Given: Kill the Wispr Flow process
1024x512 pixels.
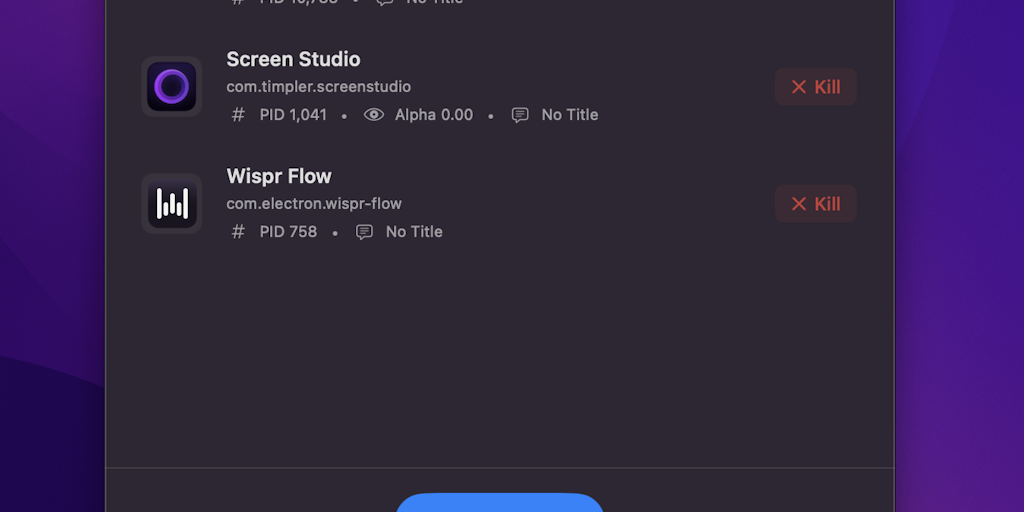Looking at the screenshot, I should coord(815,204).
